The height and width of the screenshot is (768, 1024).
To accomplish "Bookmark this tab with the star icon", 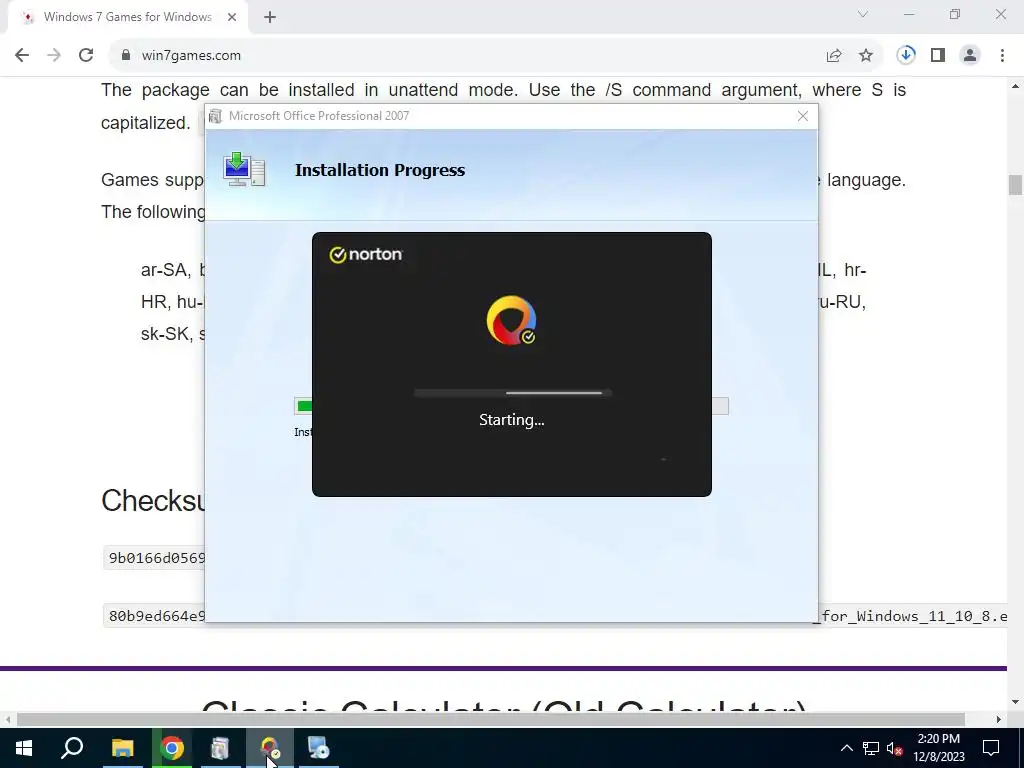I will click(866, 56).
